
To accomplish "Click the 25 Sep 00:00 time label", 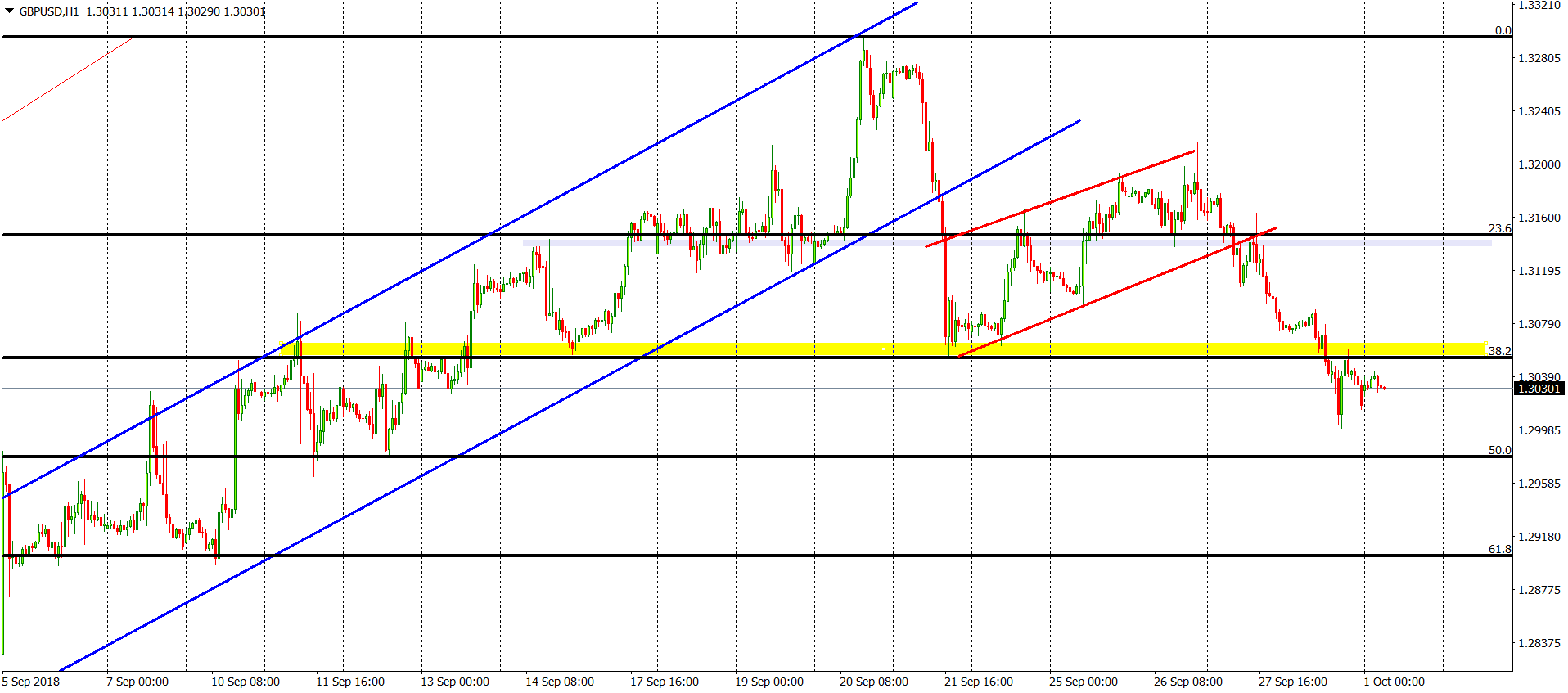I will pos(1084,682).
